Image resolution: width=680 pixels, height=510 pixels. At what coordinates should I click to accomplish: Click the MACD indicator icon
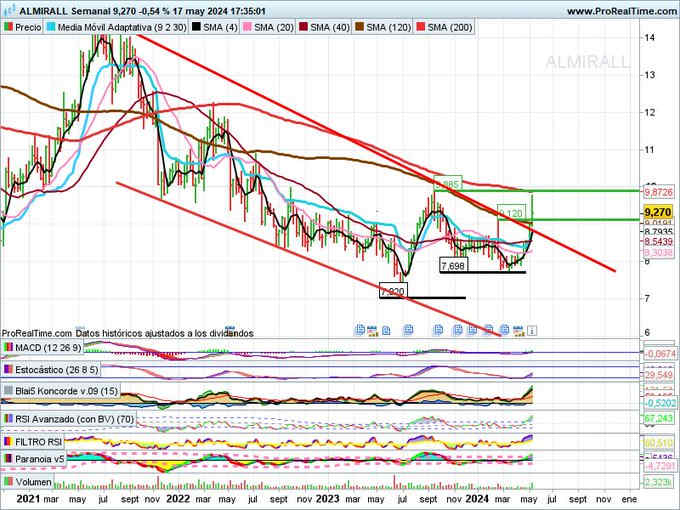tap(8, 347)
